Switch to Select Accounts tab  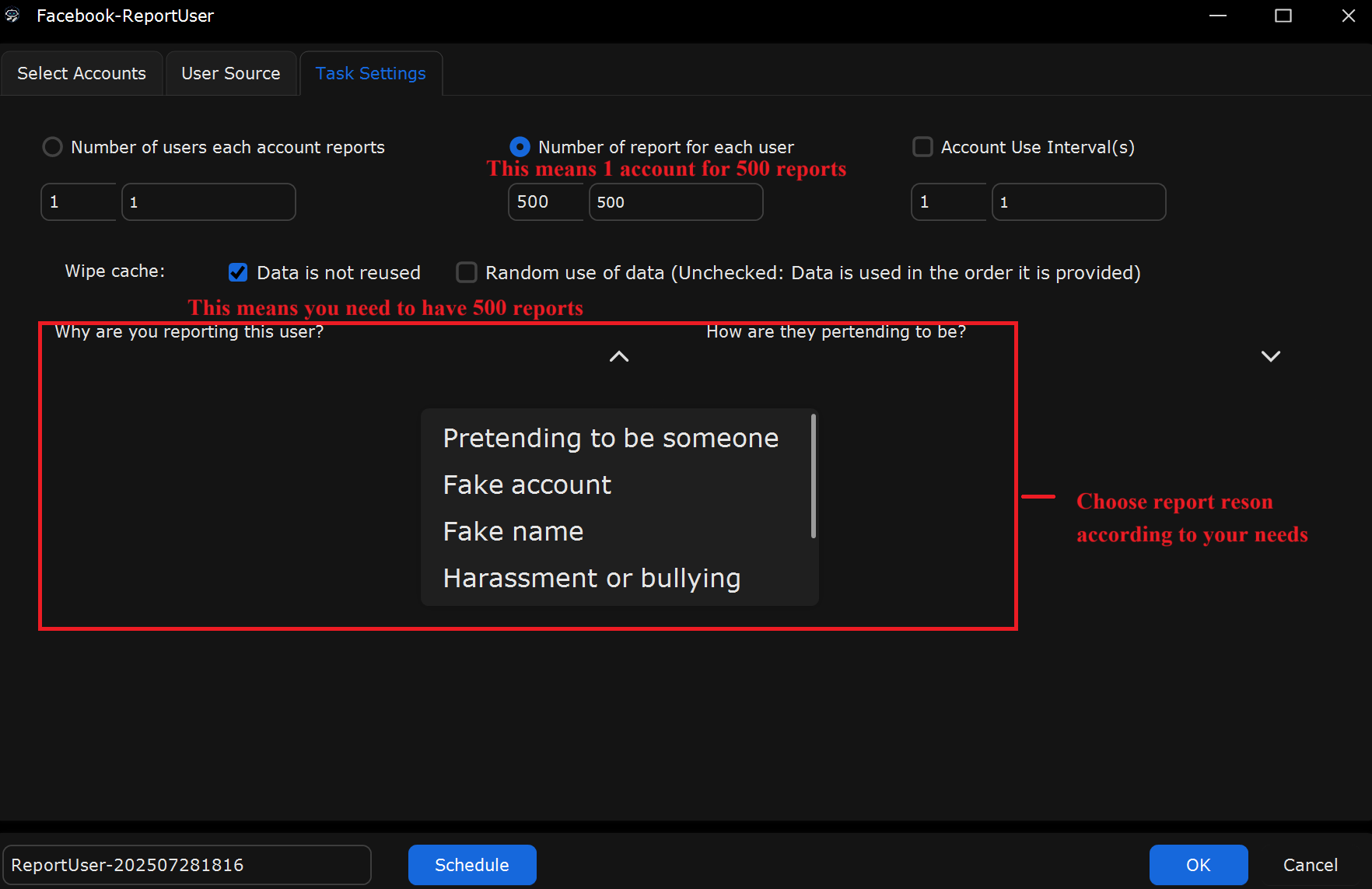[82, 73]
